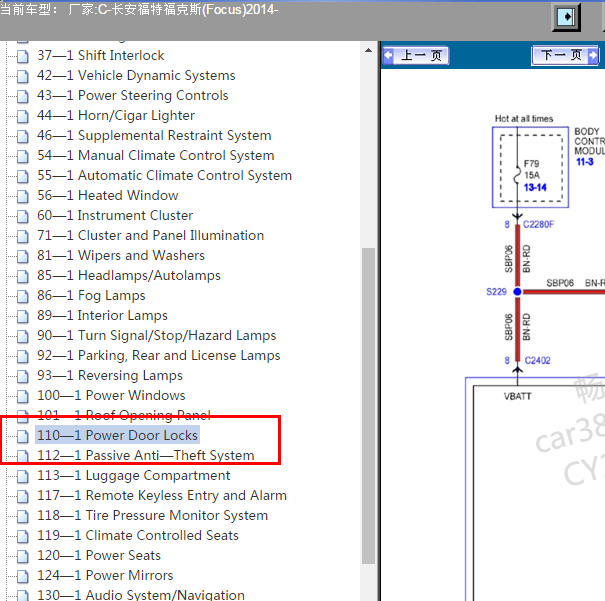
Task: Select 43—1 Power Steering Controls
Action: 132,96
